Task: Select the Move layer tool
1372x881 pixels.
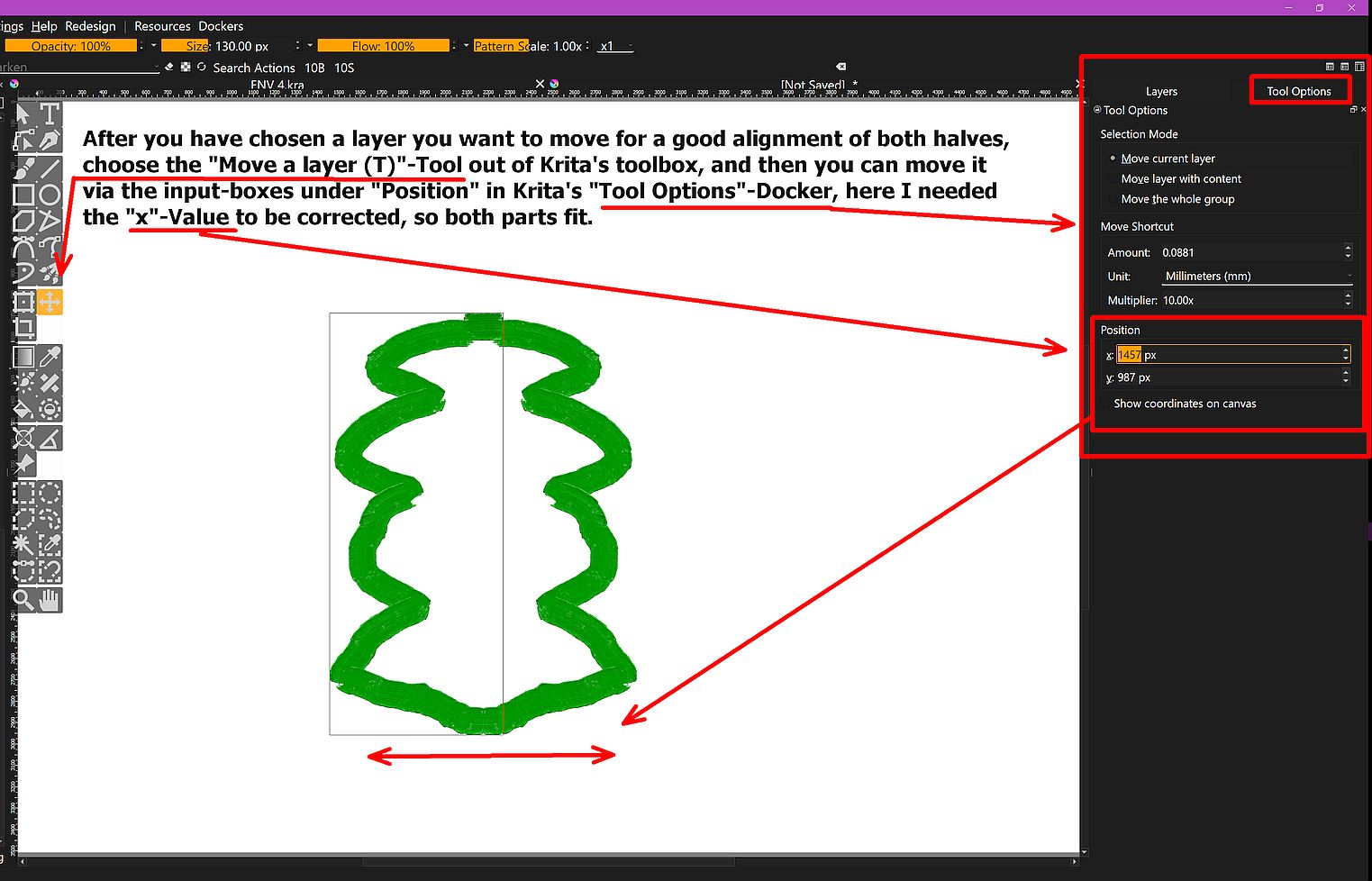Action: (x=50, y=302)
